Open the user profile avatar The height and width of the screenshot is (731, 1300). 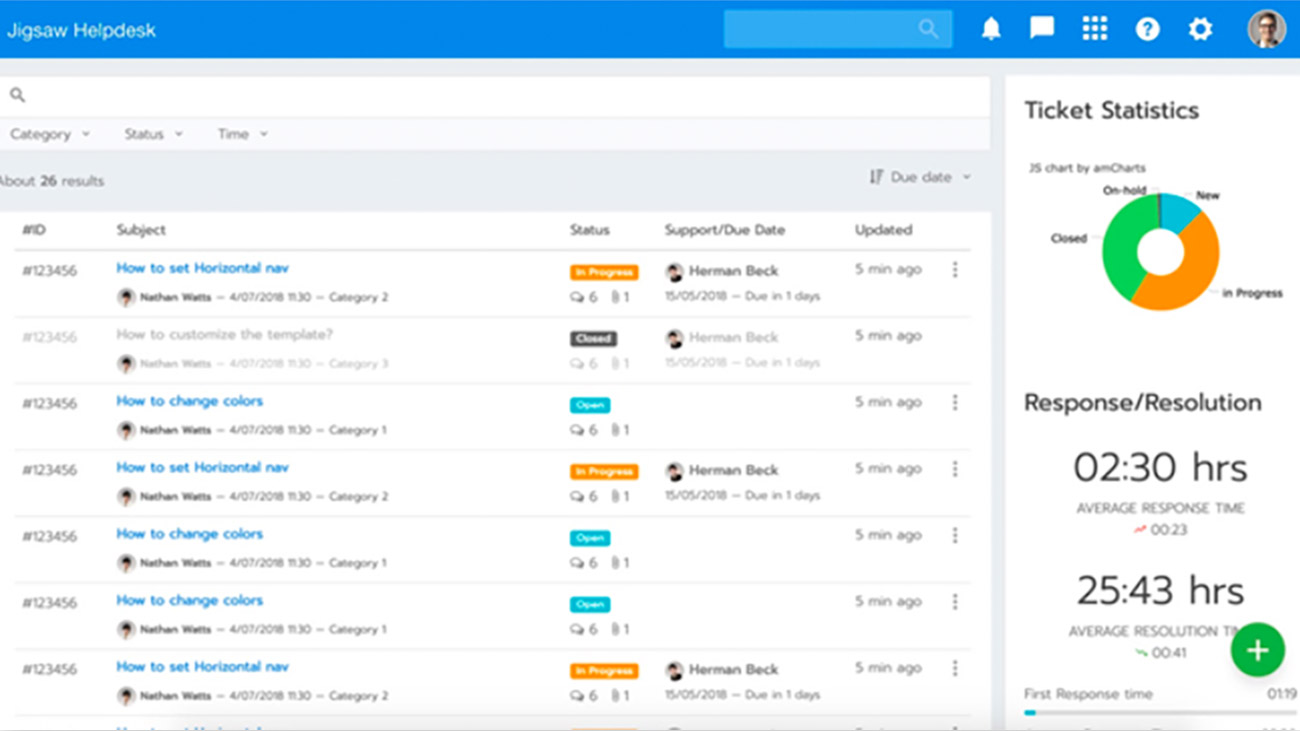[1266, 29]
